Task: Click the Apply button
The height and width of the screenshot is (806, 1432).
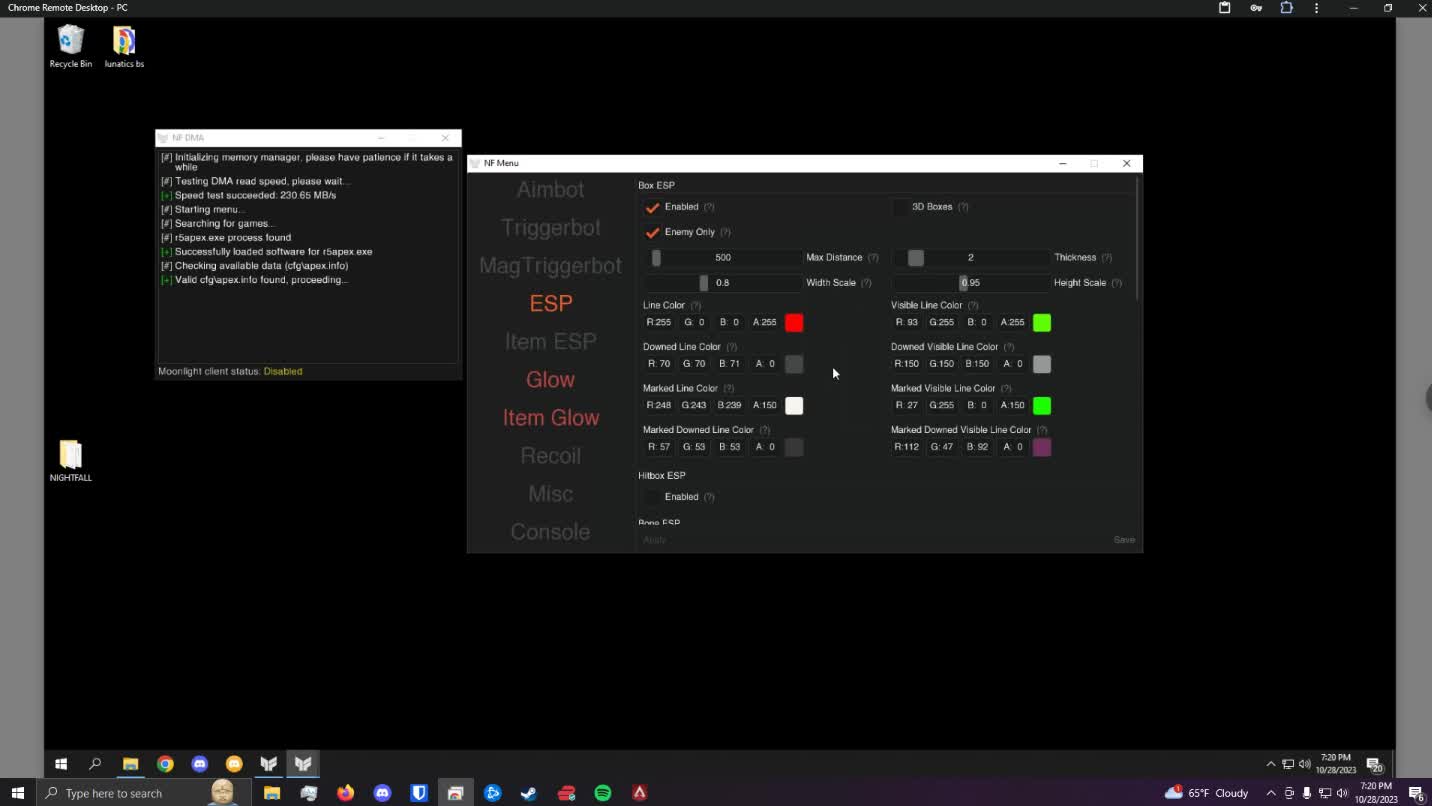Action: point(655,539)
